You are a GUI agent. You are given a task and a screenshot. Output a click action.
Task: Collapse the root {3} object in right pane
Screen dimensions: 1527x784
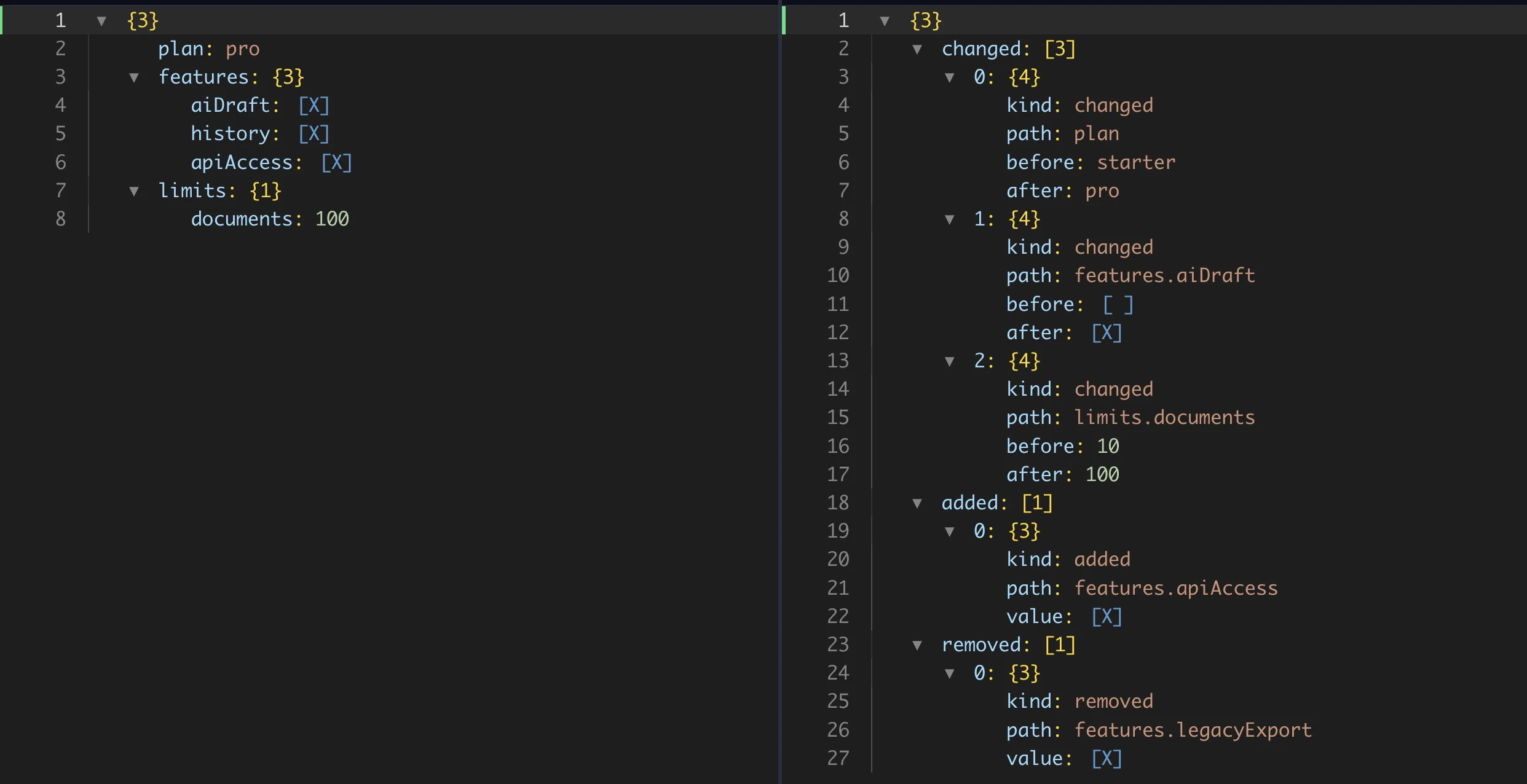(x=885, y=22)
